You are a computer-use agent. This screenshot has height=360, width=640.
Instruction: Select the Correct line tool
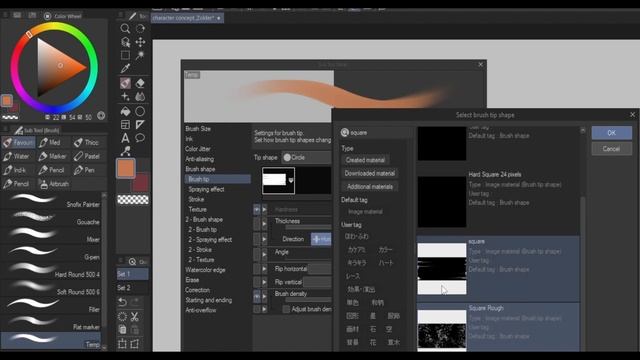pyautogui.click(x=125, y=151)
